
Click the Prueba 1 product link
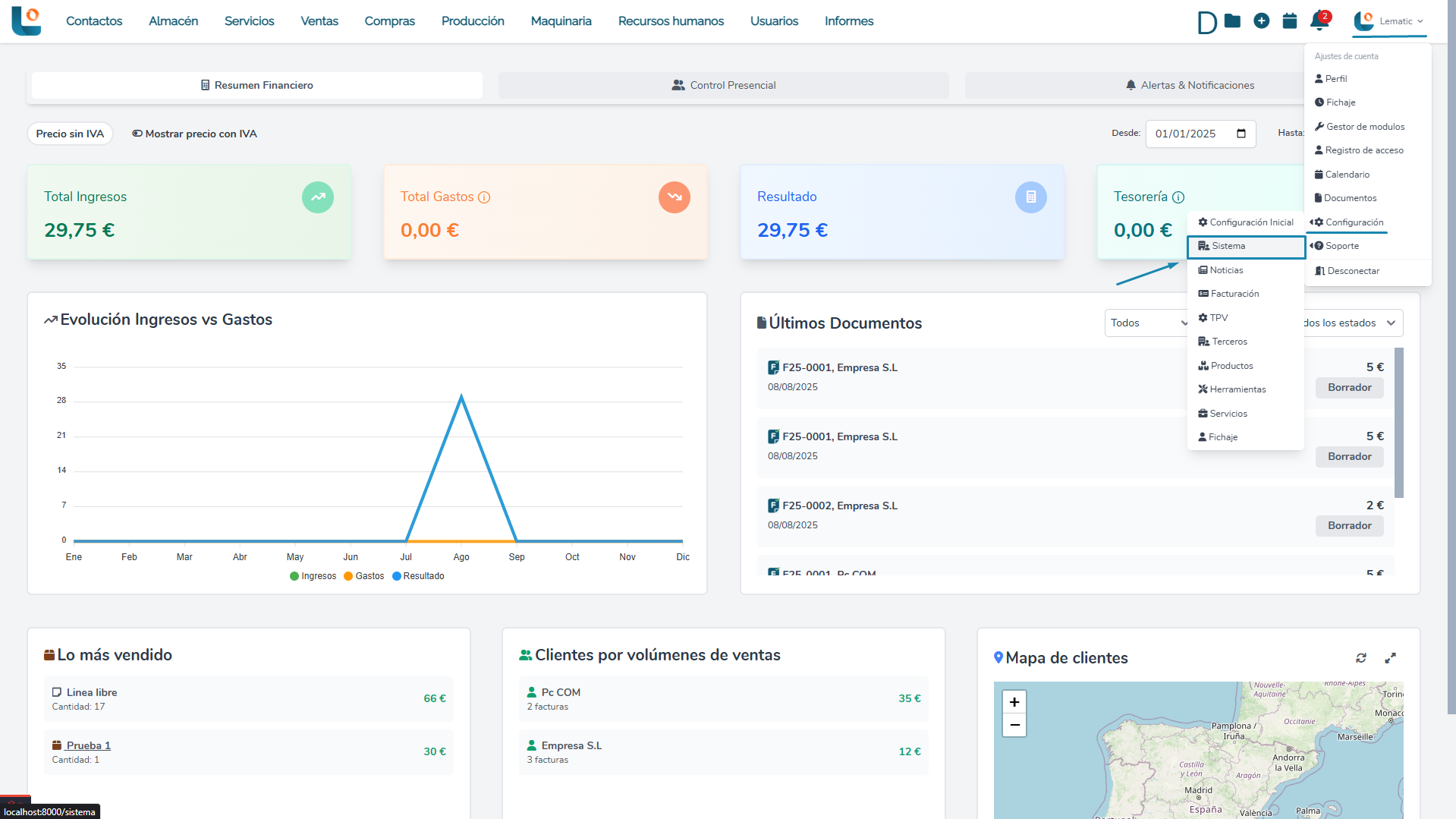88,745
